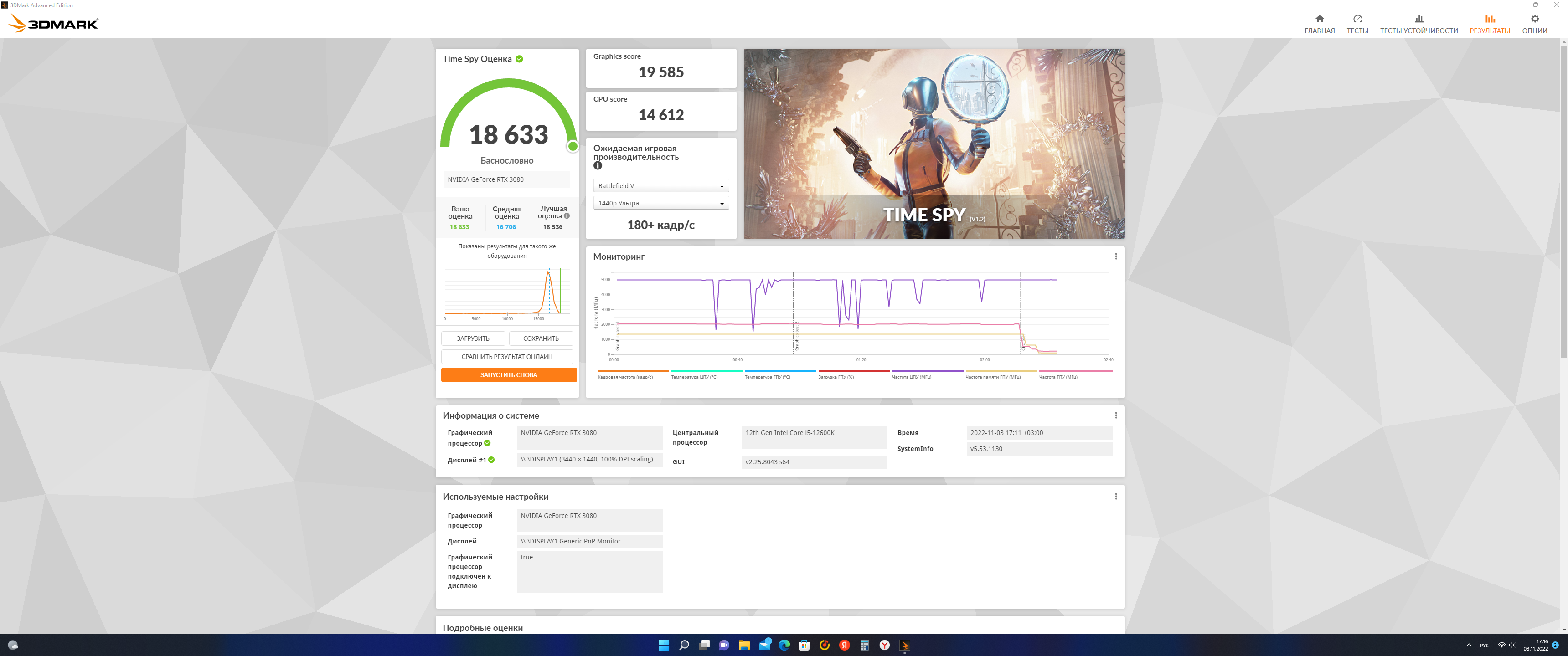
Task: Open Используемые настройки three-dot menu
Action: coord(1116,497)
